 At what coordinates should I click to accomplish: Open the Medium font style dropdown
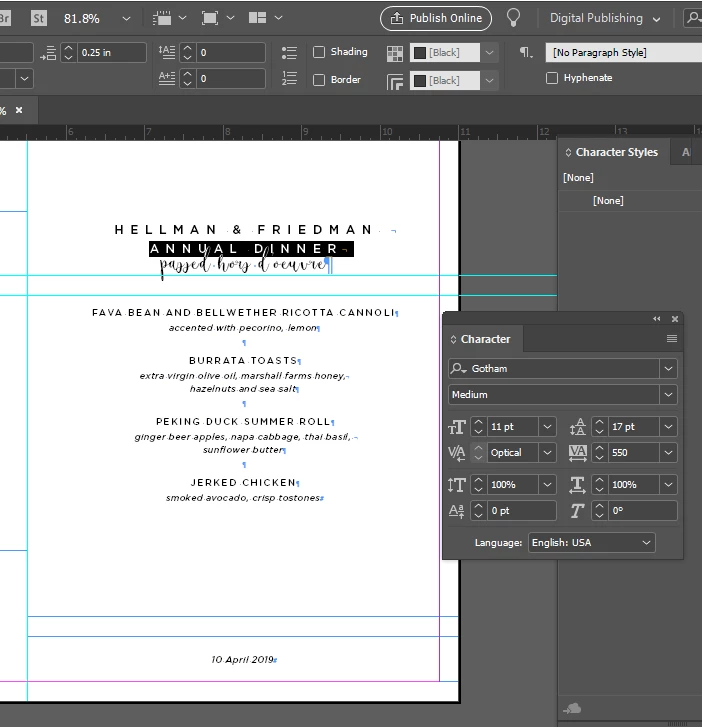668,395
